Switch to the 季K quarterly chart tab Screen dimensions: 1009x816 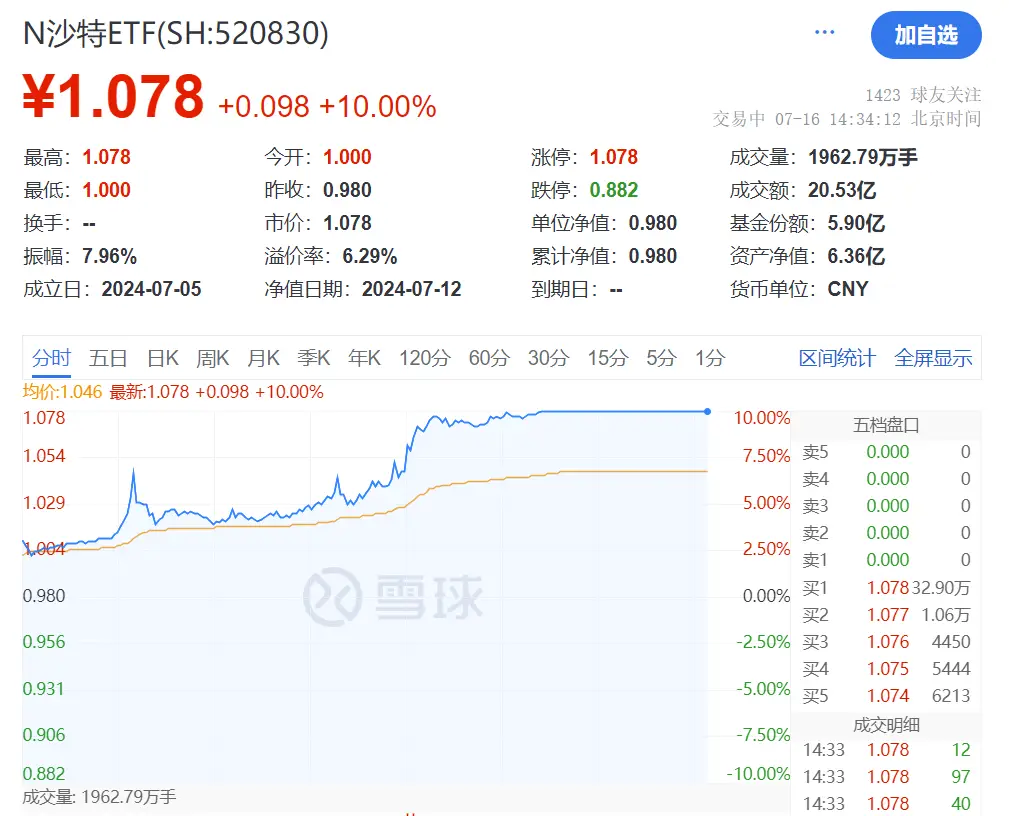313,357
